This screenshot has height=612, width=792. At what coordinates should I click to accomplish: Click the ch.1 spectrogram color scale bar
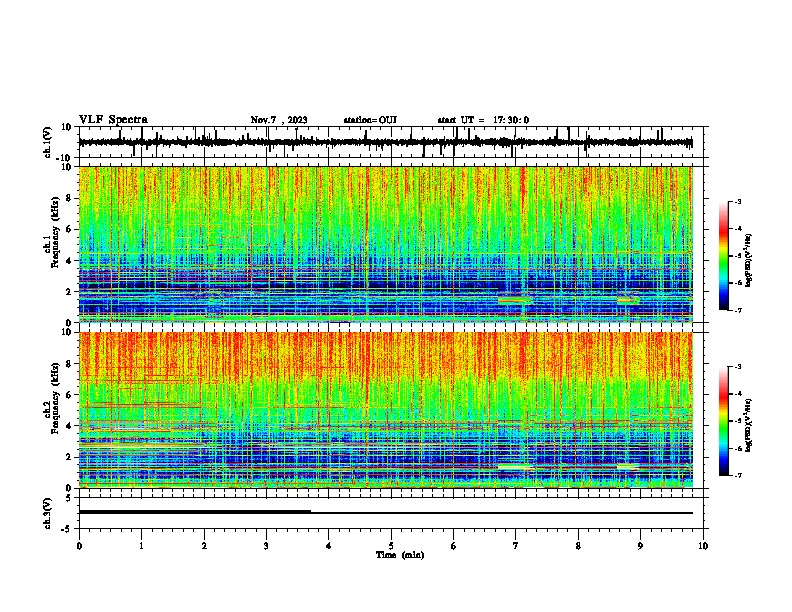coord(723,256)
